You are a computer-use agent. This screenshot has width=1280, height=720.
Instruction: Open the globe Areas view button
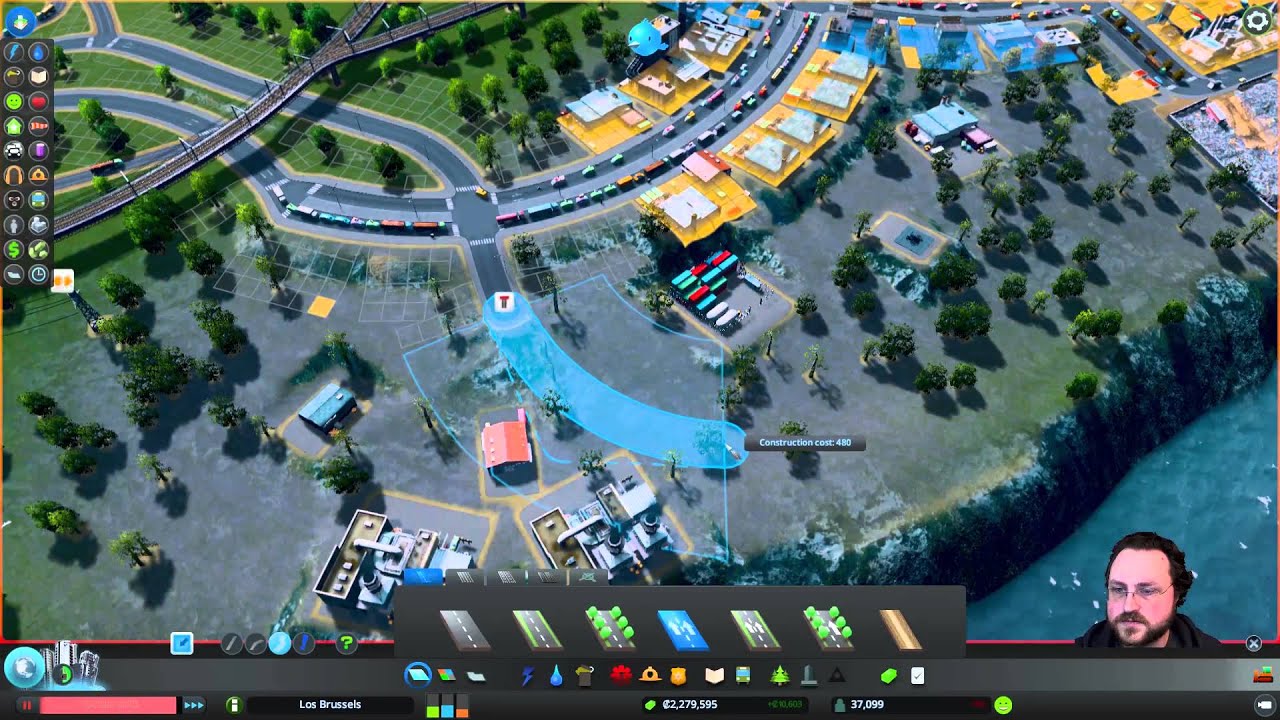coord(24,667)
